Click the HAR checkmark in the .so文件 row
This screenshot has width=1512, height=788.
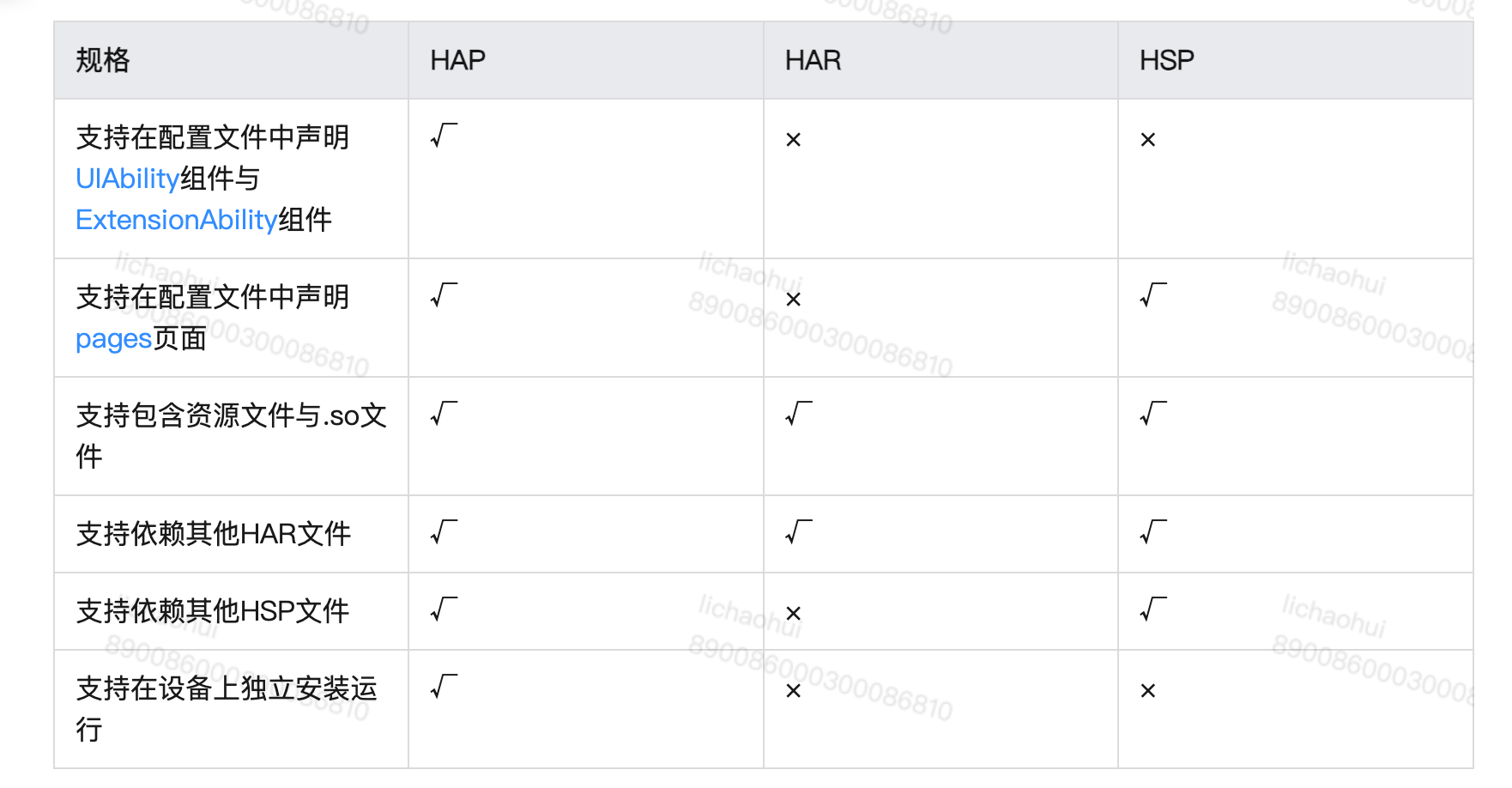tap(798, 414)
